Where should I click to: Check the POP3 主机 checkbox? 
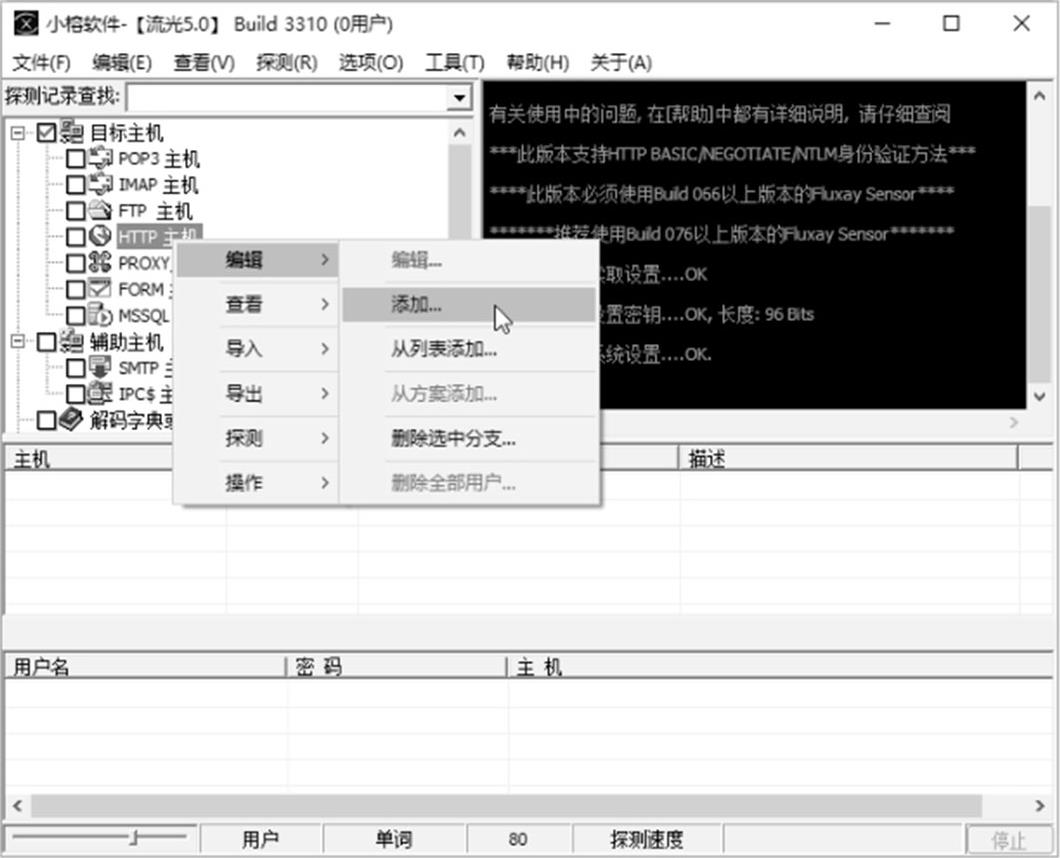point(76,159)
